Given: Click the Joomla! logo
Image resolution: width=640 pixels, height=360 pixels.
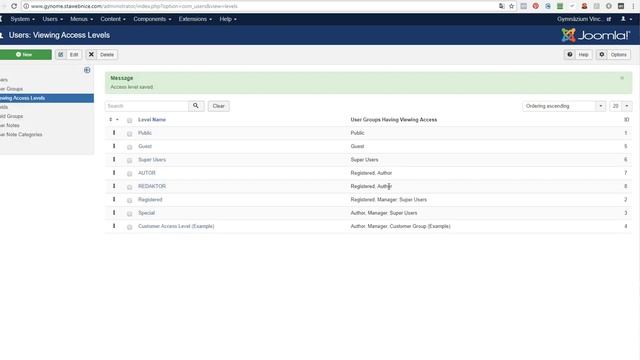Looking at the screenshot, I should 596,36.
